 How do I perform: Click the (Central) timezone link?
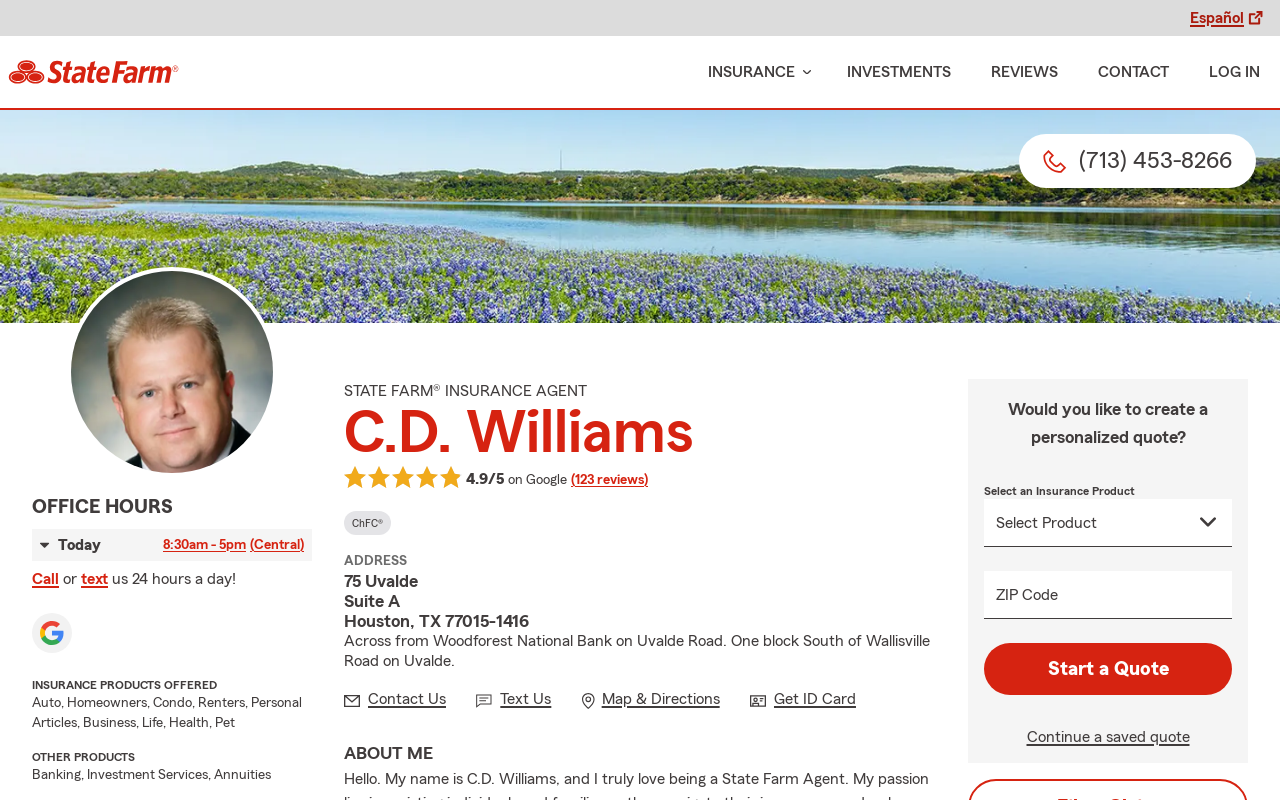(x=277, y=545)
